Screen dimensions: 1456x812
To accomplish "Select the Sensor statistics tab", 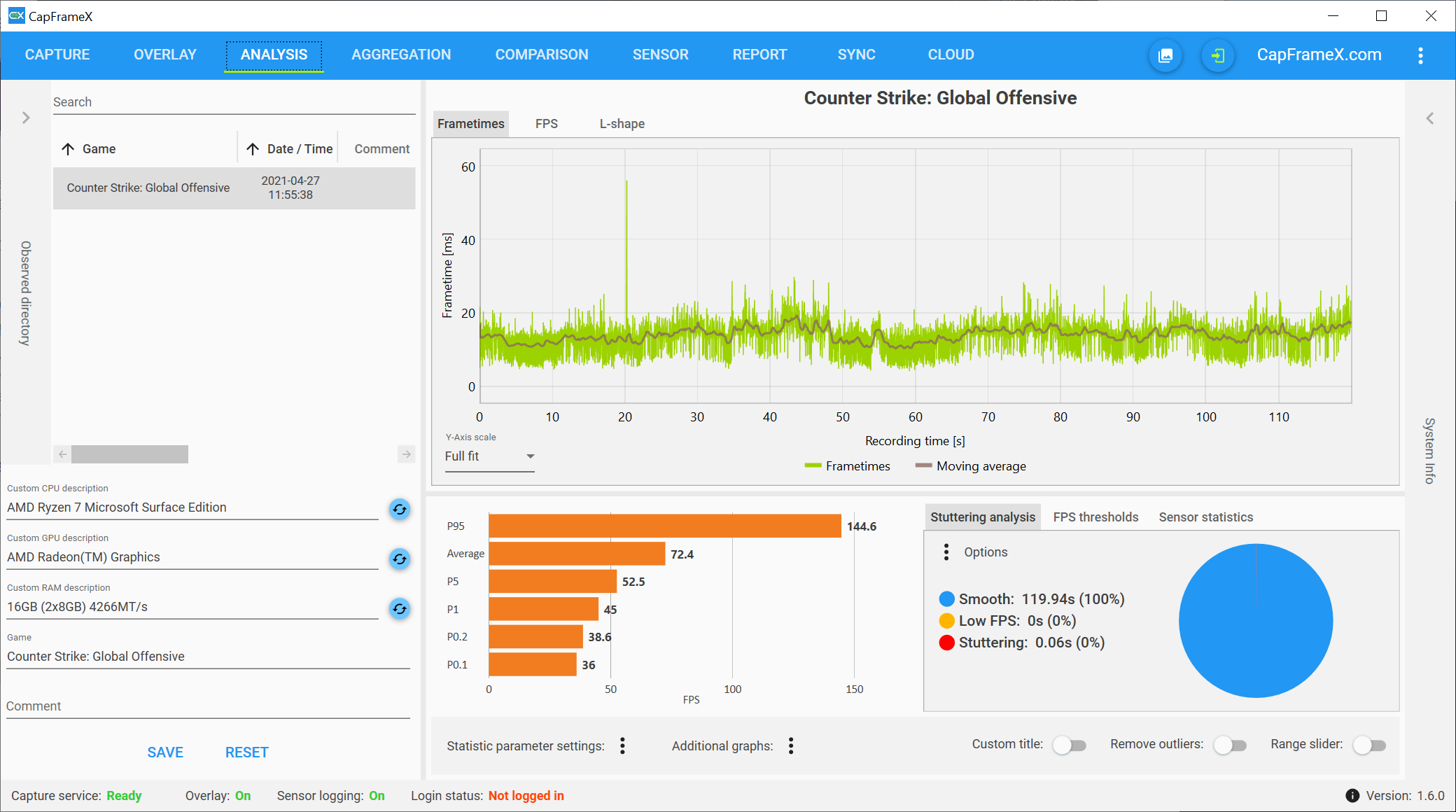I will point(1205,517).
